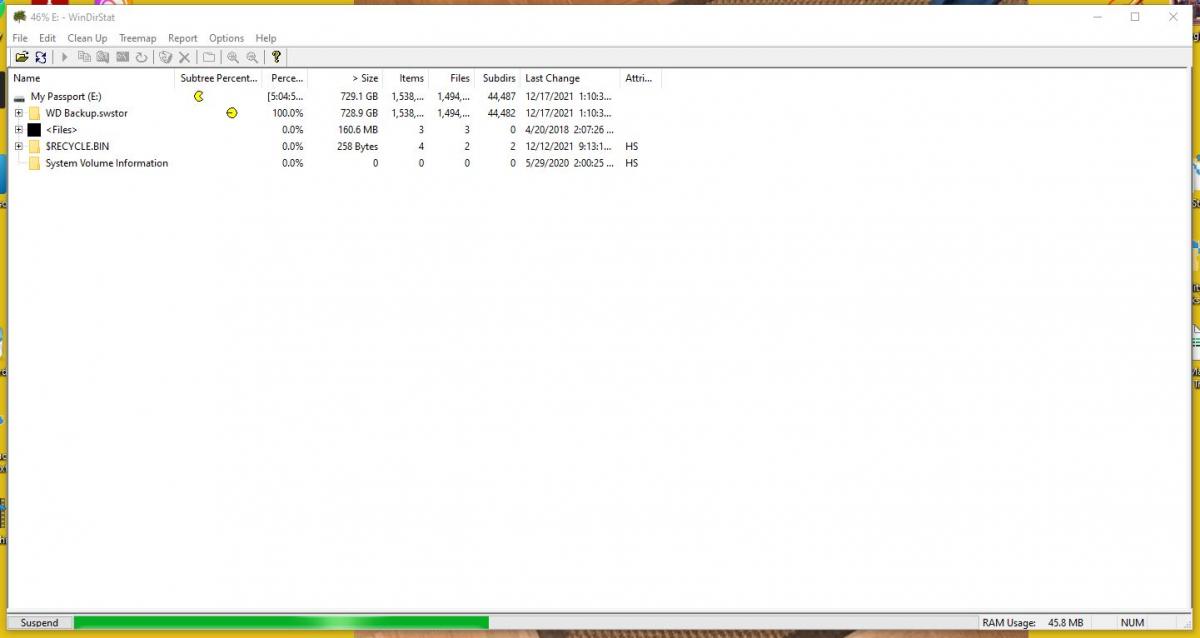Click the Properties toolbar icon
1200x638 pixels.
[208, 58]
